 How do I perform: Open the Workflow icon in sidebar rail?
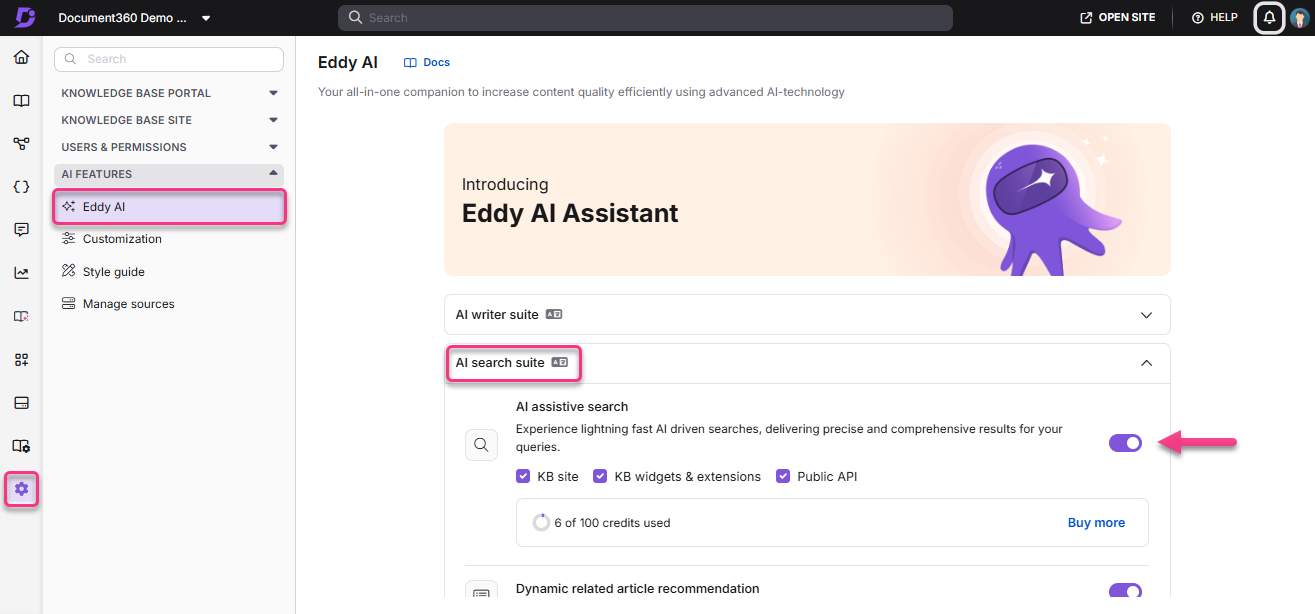(21, 143)
